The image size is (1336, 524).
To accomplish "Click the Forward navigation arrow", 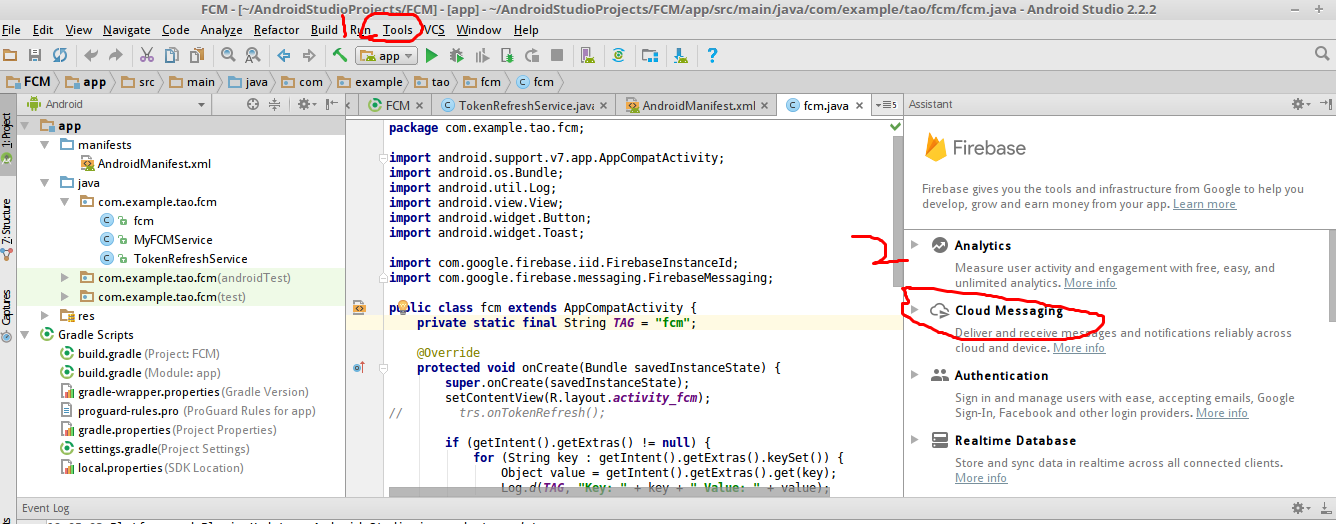I will [308, 55].
